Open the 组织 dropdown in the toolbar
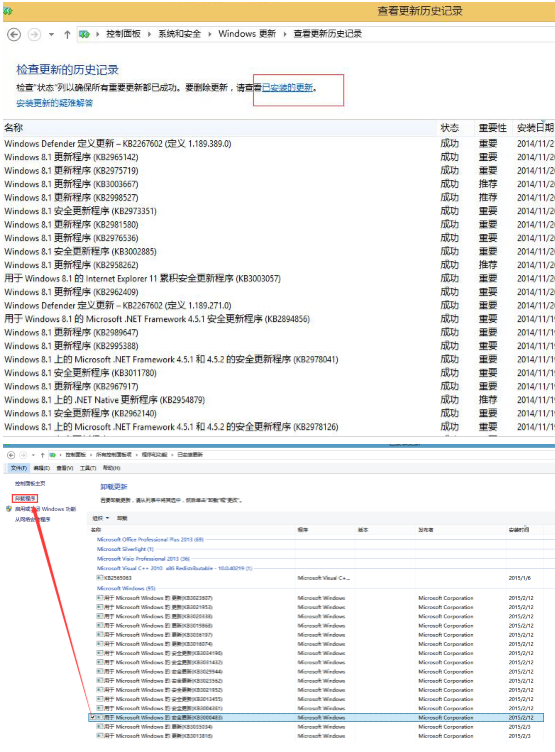Viewport: 555px width, 752px height. pos(101,518)
